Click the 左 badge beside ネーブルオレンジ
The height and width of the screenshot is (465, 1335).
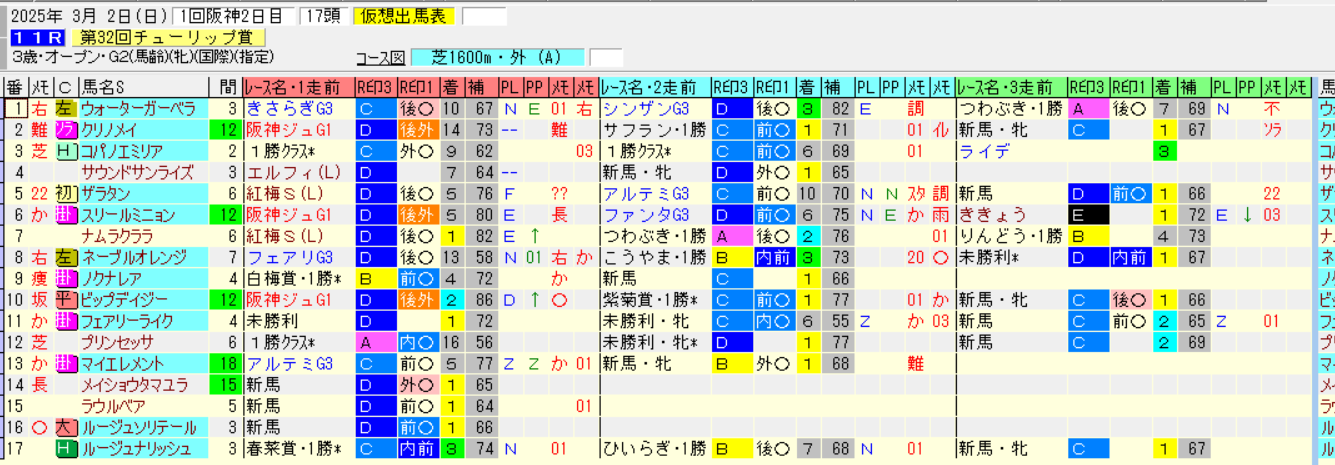coord(65,258)
